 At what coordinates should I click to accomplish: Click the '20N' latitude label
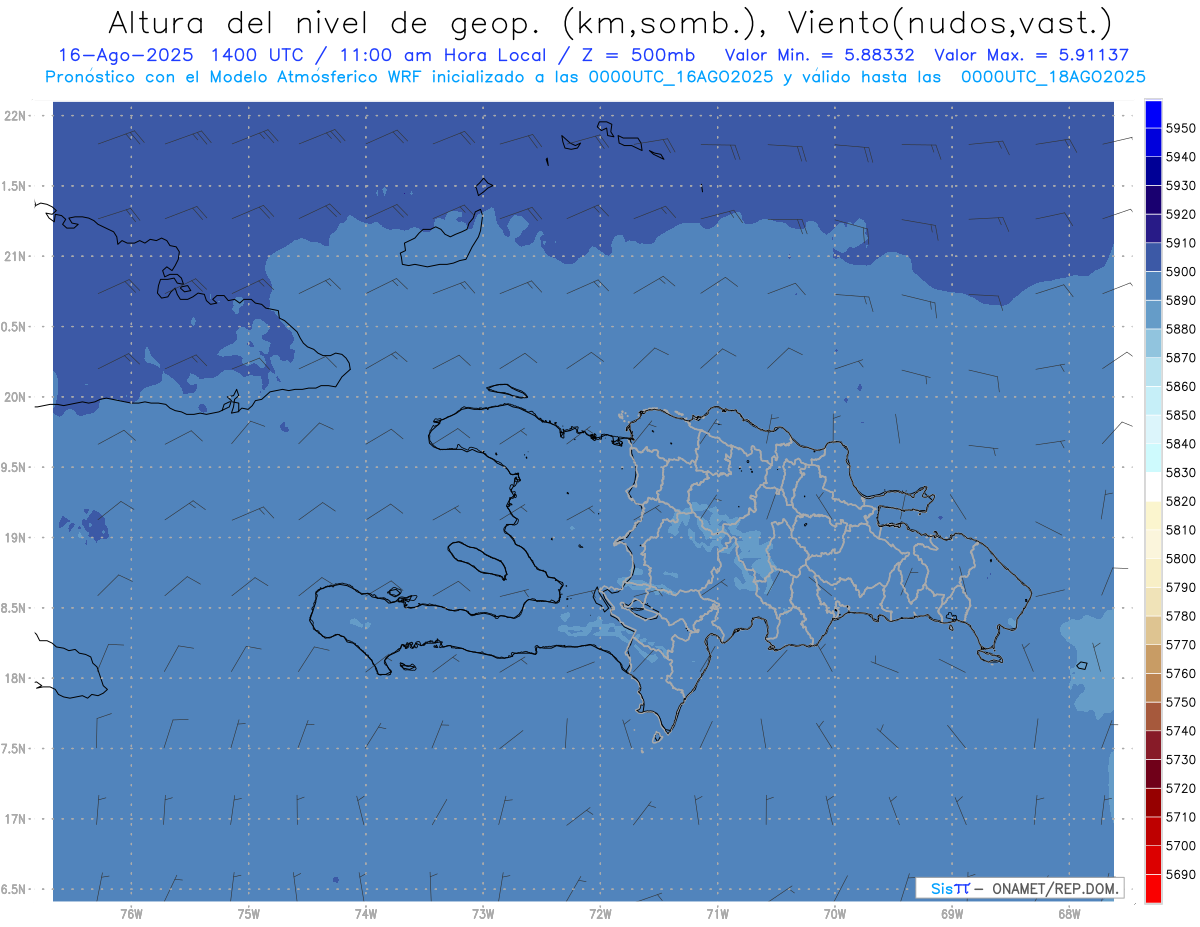[x=14, y=397]
